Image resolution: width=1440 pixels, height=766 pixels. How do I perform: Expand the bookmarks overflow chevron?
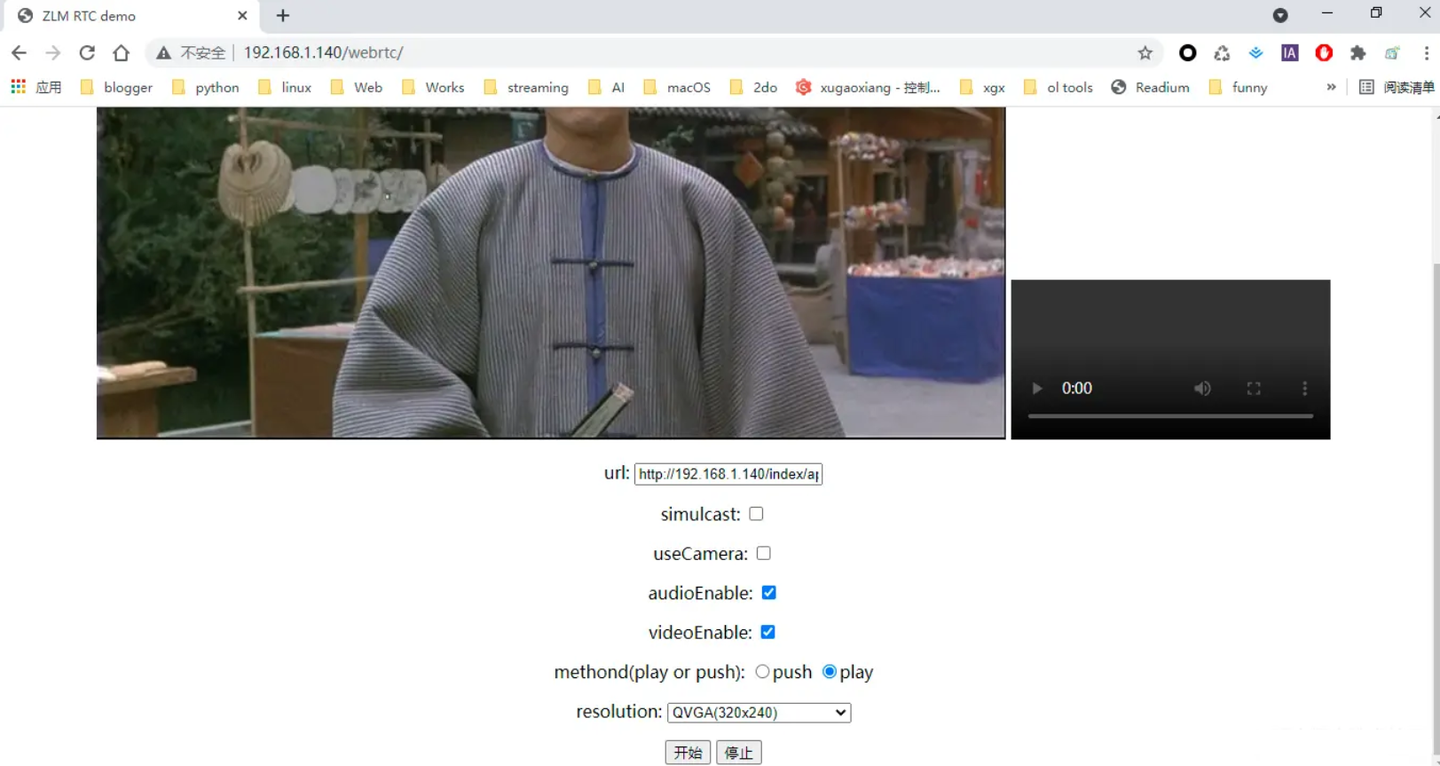[x=1330, y=87]
